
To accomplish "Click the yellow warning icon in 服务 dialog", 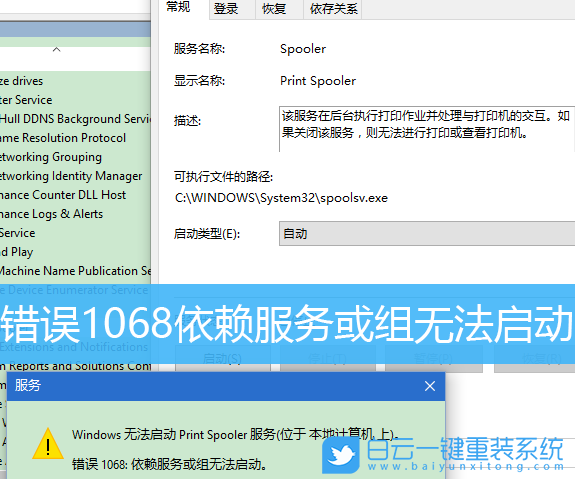I will click(48, 444).
